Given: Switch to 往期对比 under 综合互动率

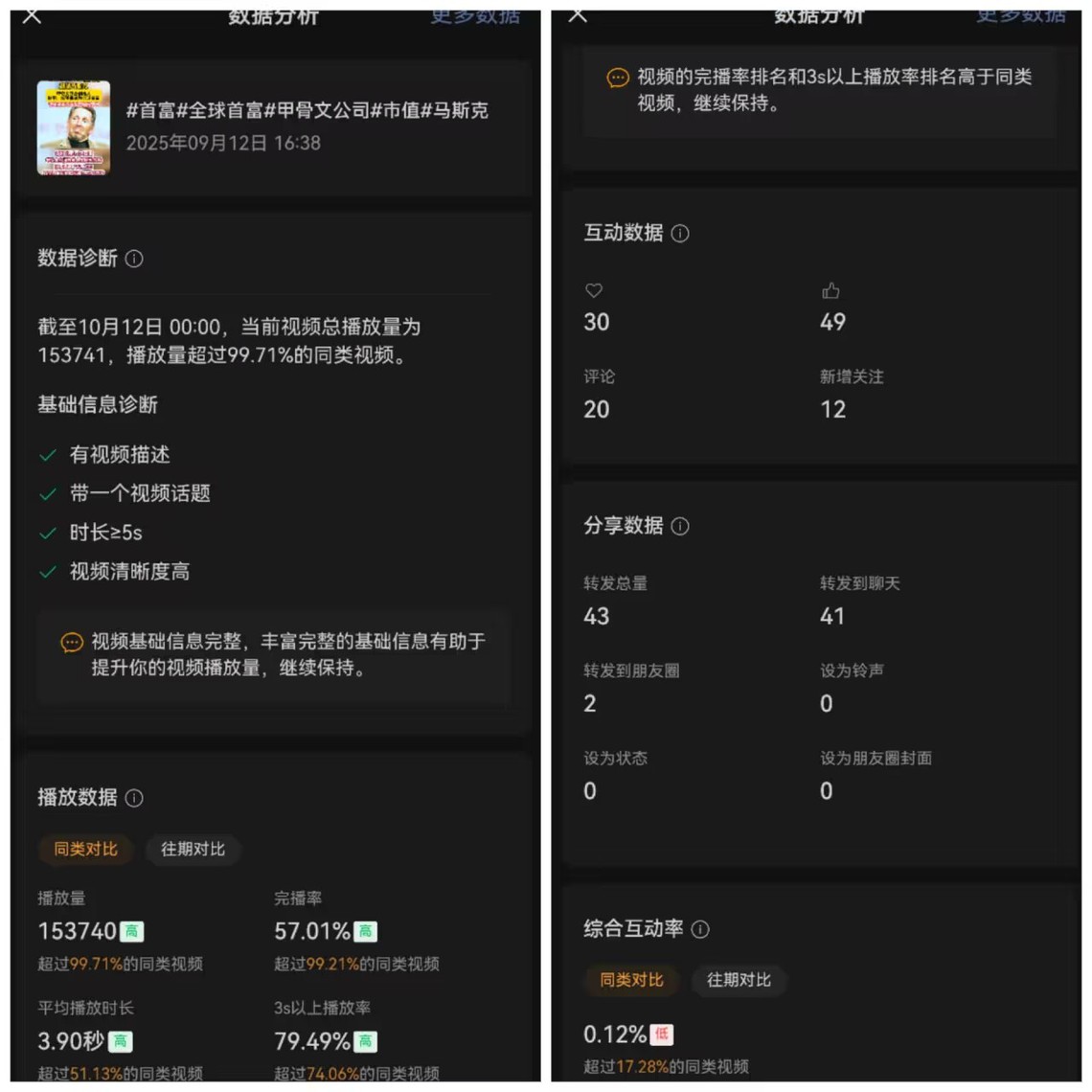Looking at the screenshot, I should (739, 981).
